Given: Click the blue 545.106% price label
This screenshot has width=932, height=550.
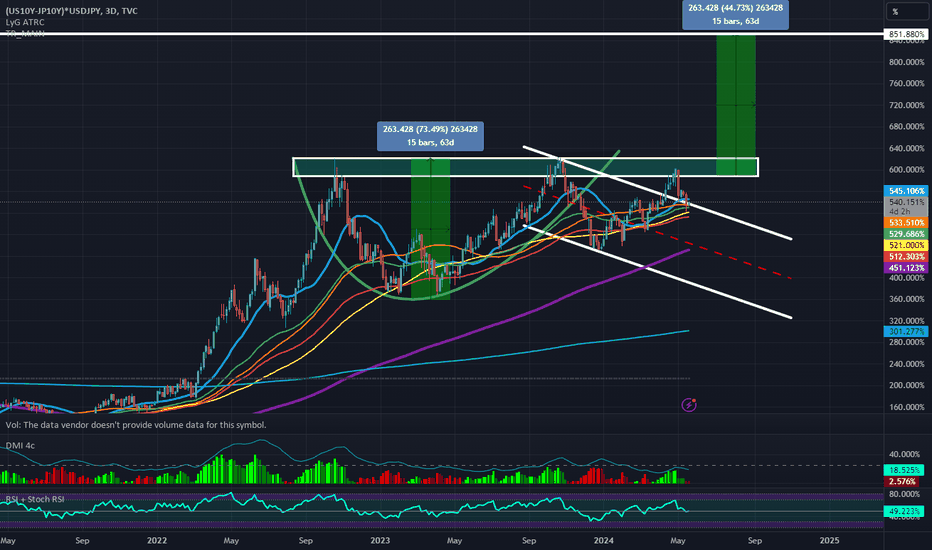Looking at the screenshot, I should pyautogui.click(x=906, y=191).
